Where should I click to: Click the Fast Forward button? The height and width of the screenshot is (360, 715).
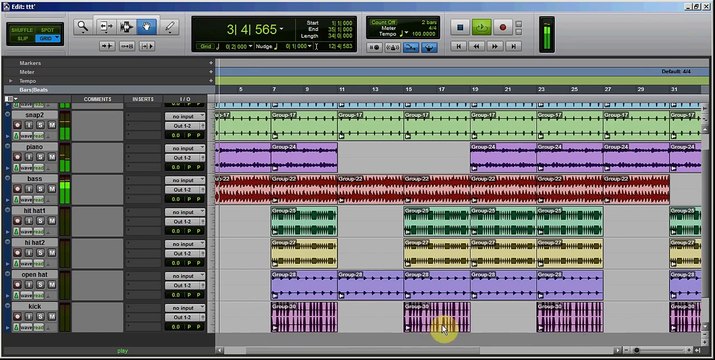click(495, 46)
